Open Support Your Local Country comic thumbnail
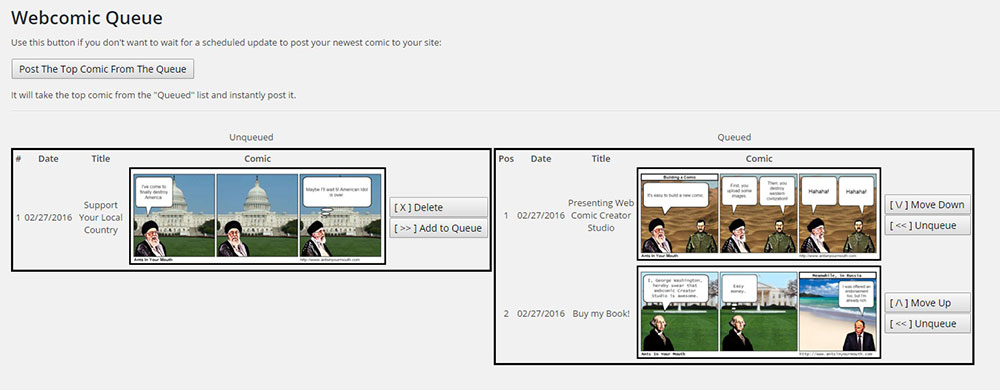Image resolution: width=1000 pixels, height=390 pixels. coord(258,217)
